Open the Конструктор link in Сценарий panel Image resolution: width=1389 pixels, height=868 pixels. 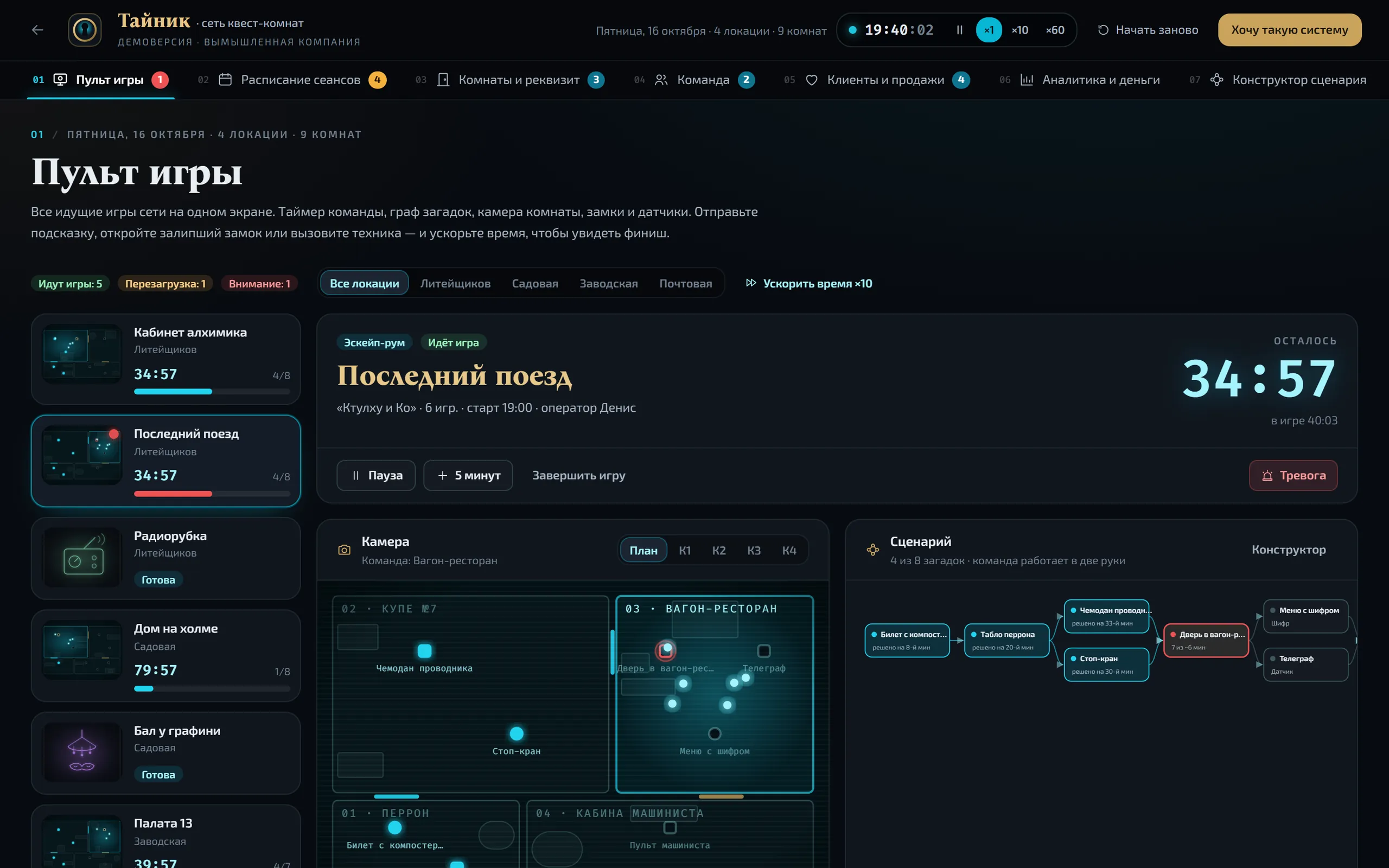click(x=1289, y=550)
